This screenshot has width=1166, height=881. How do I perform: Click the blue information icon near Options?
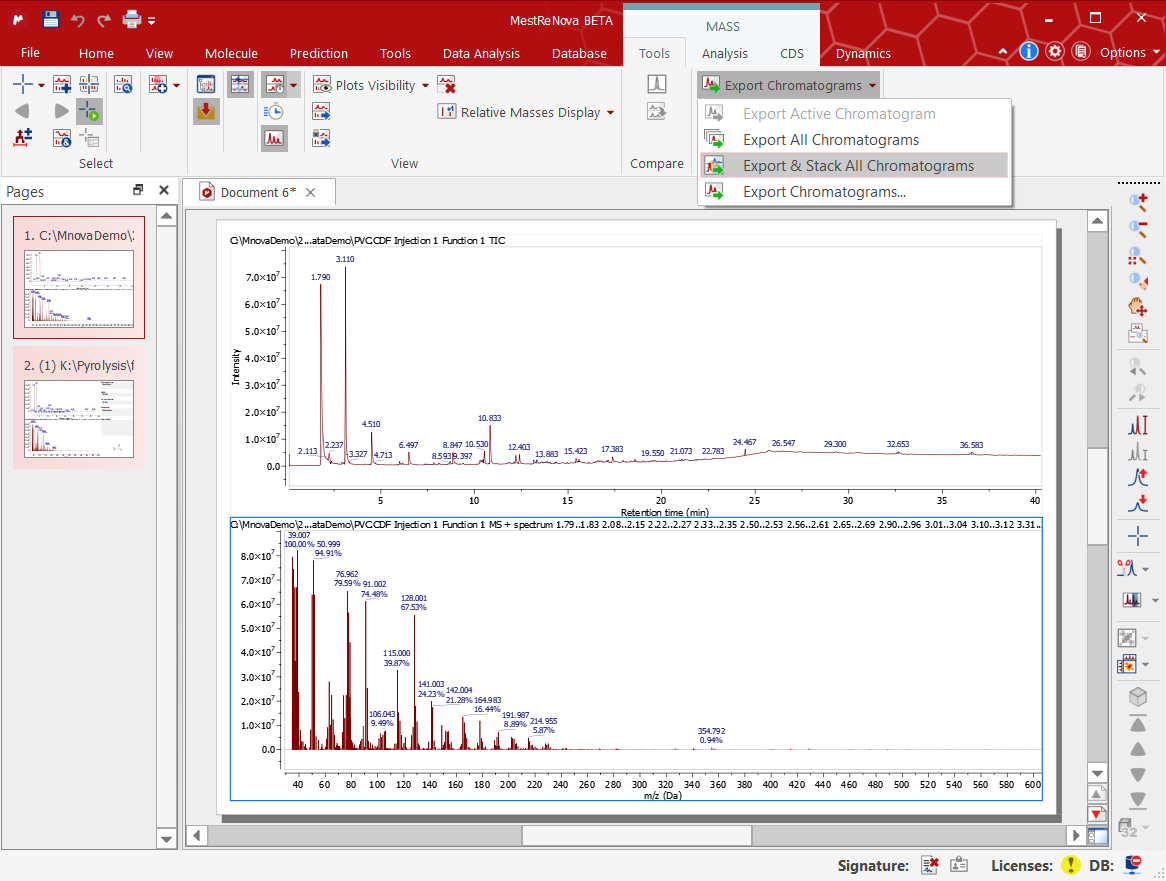point(1028,52)
